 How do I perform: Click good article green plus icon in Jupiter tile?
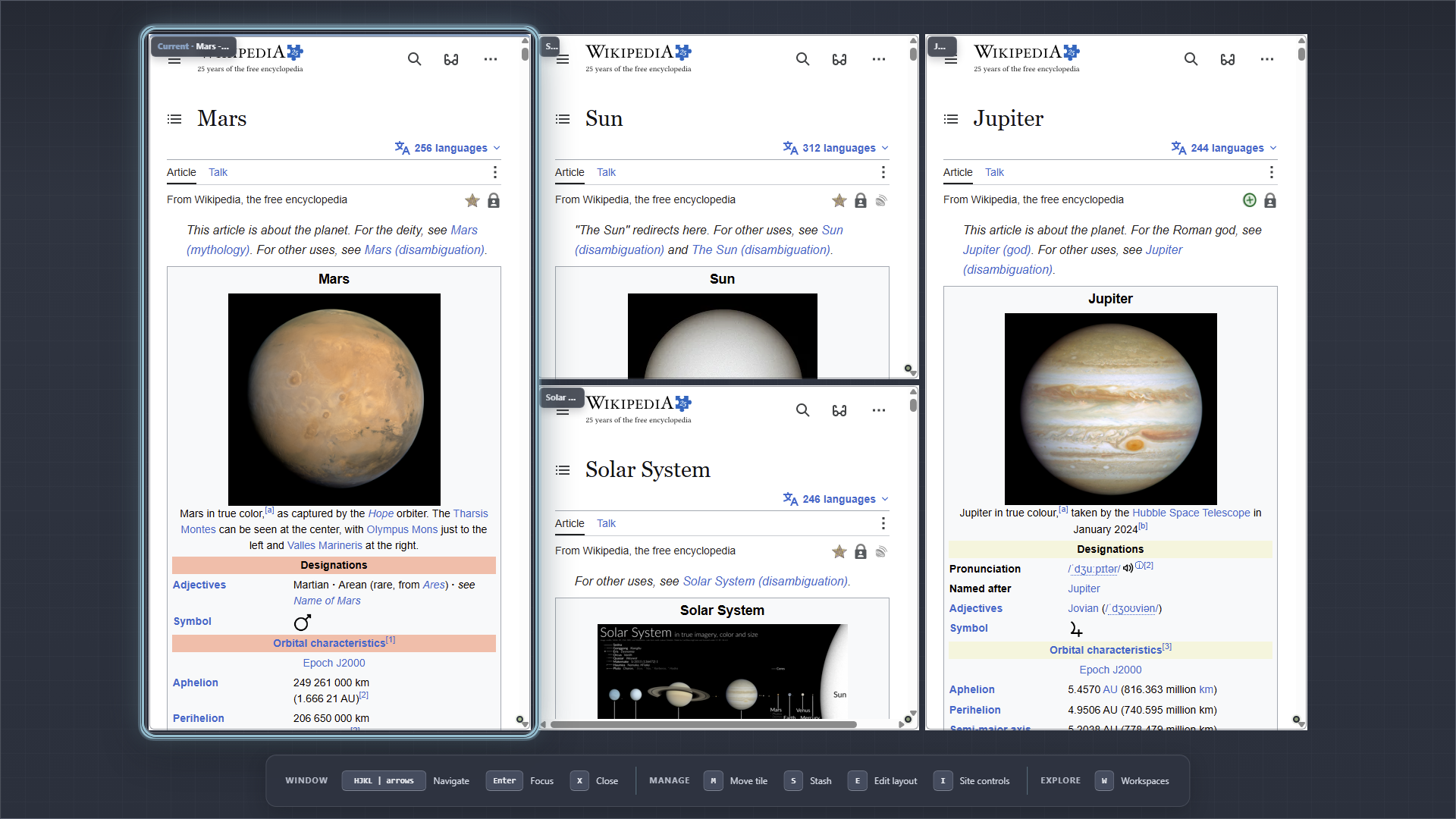coord(1250,200)
